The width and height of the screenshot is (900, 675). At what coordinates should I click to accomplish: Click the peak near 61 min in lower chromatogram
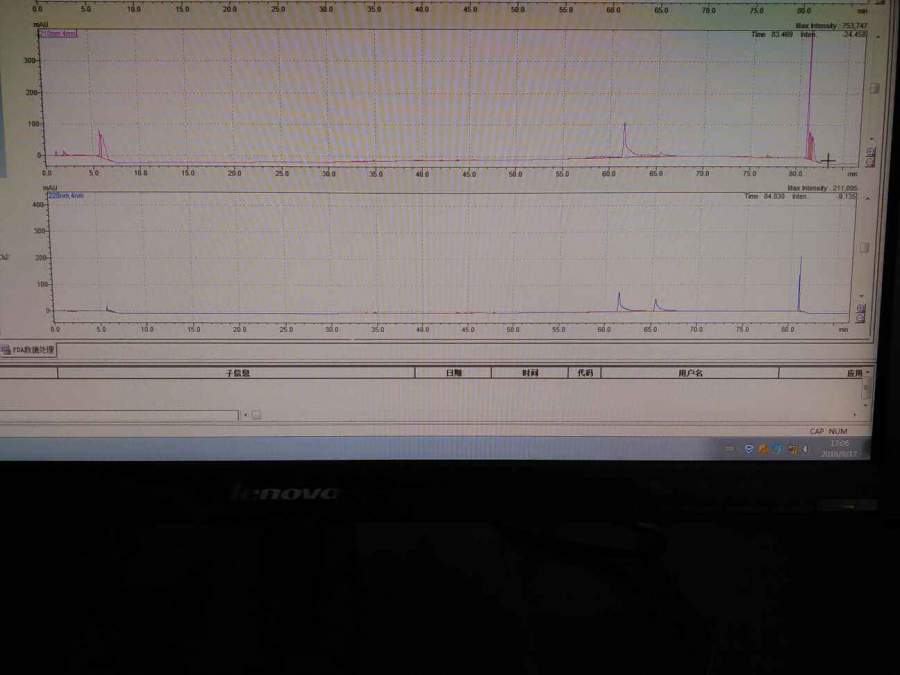[x=619, y=301]
